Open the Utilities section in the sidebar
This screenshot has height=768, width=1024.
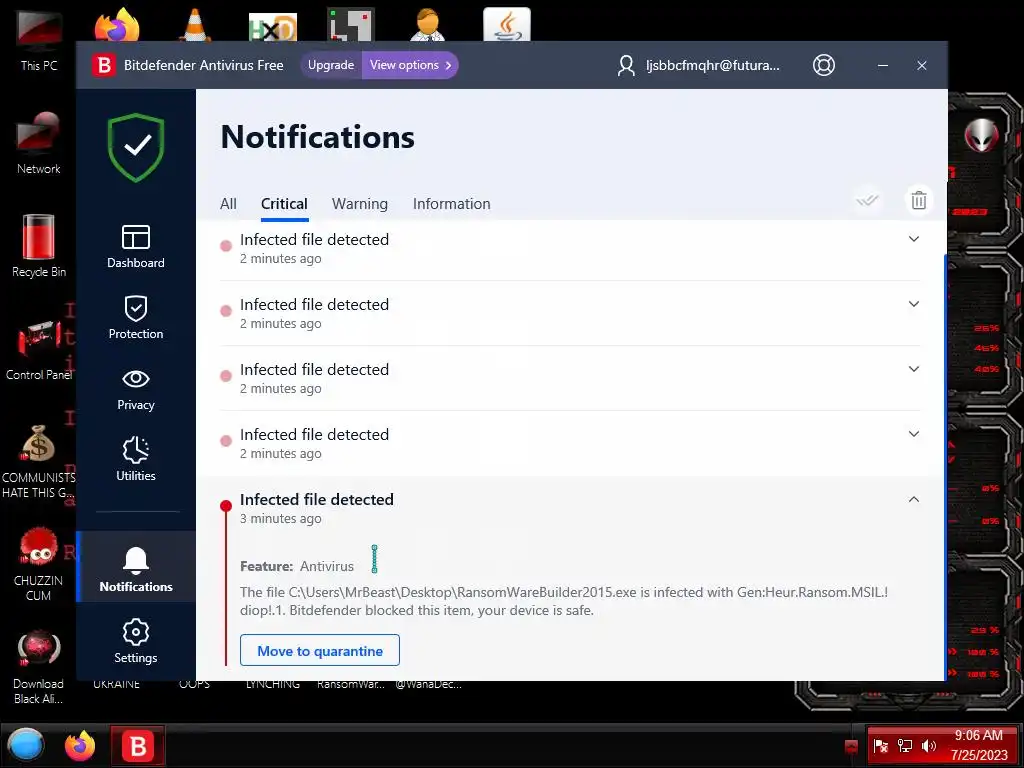136,459
